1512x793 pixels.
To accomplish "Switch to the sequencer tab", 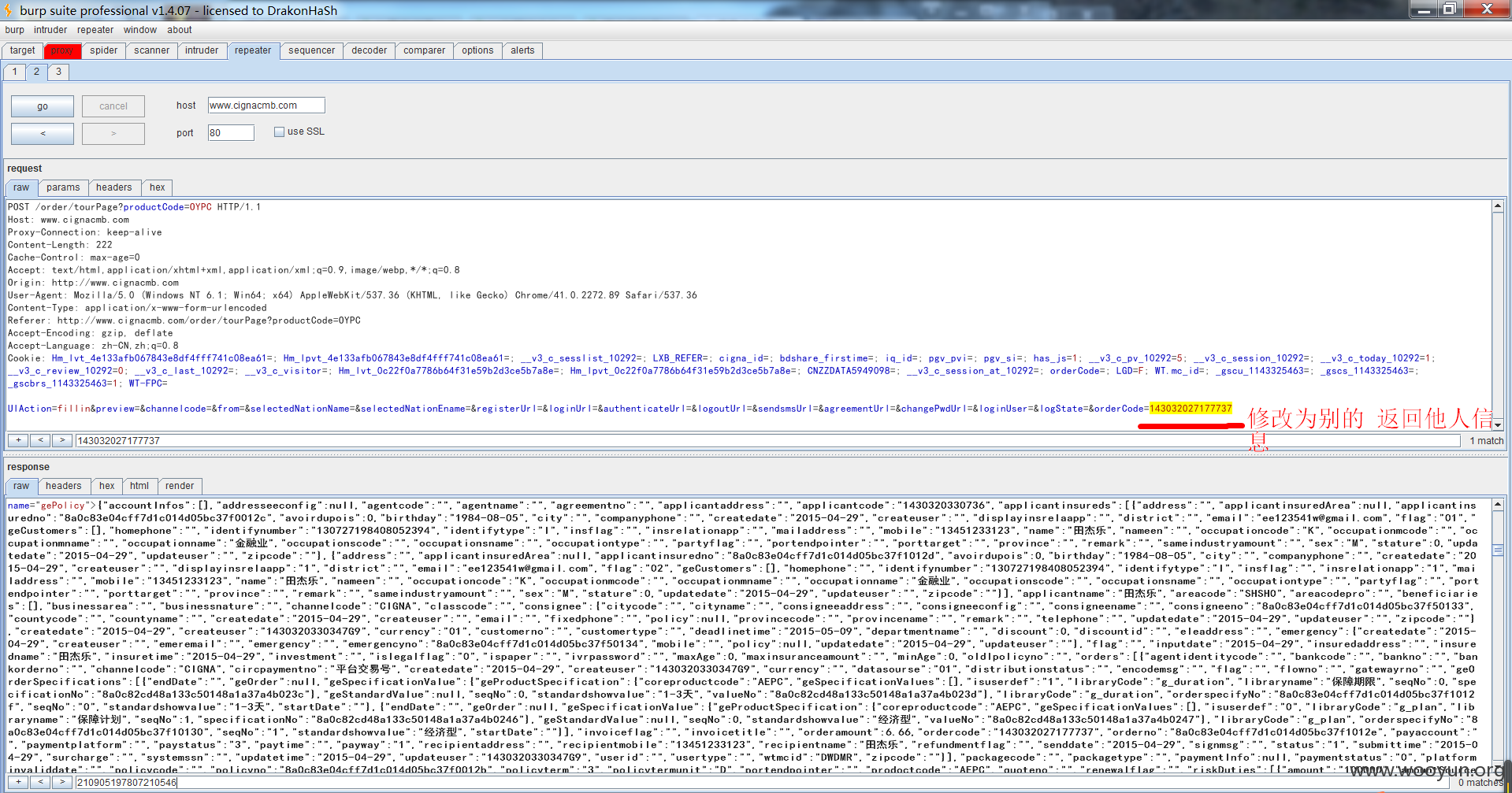I will [311, 50].
